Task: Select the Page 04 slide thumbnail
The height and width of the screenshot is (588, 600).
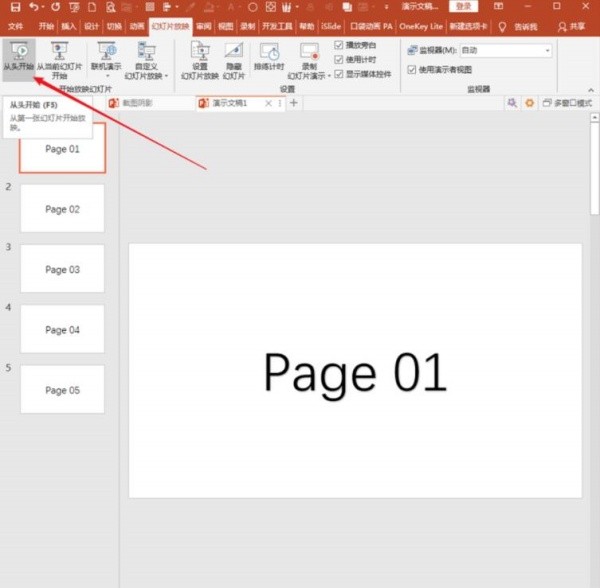Action: [x=62, y=329]
